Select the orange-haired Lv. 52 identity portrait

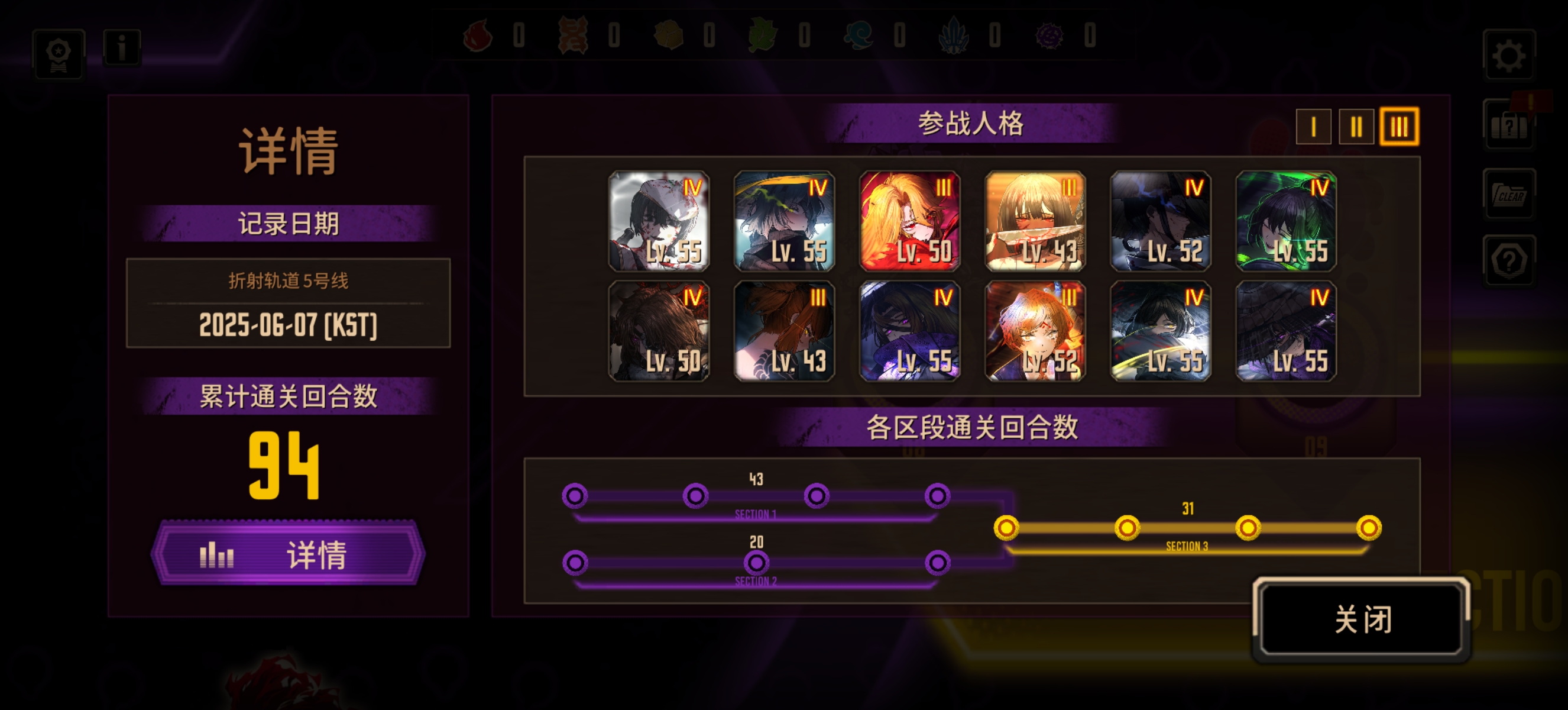(x=1035, y=331)
